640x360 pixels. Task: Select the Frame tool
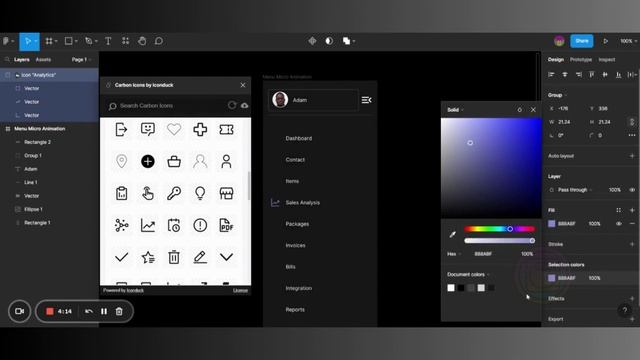pyautogui.click(x=49, y=41)
